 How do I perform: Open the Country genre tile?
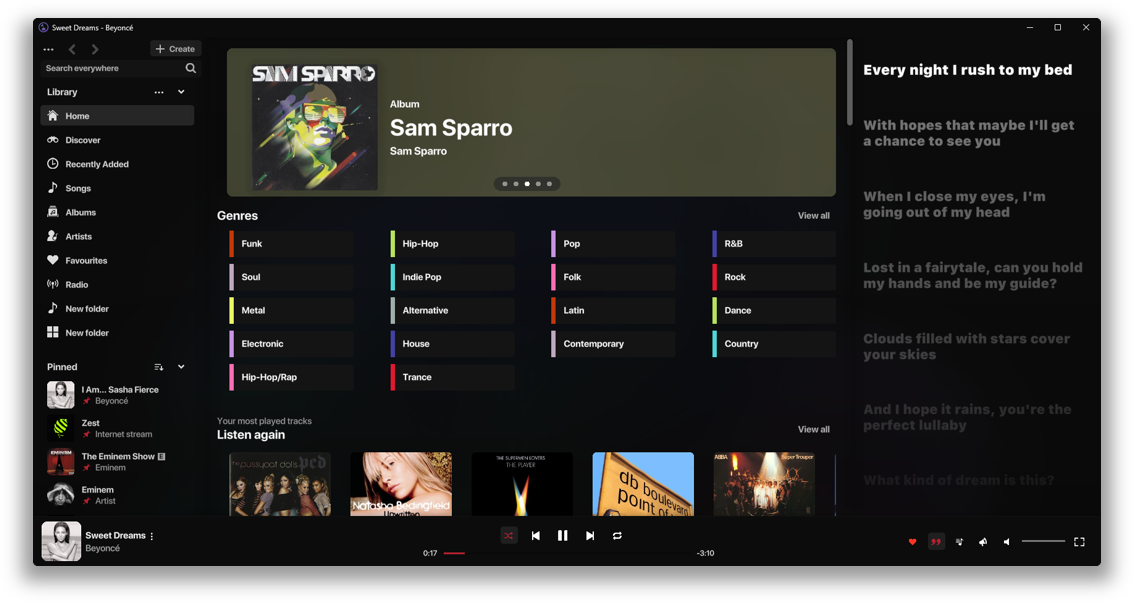(x=775, y=344)
